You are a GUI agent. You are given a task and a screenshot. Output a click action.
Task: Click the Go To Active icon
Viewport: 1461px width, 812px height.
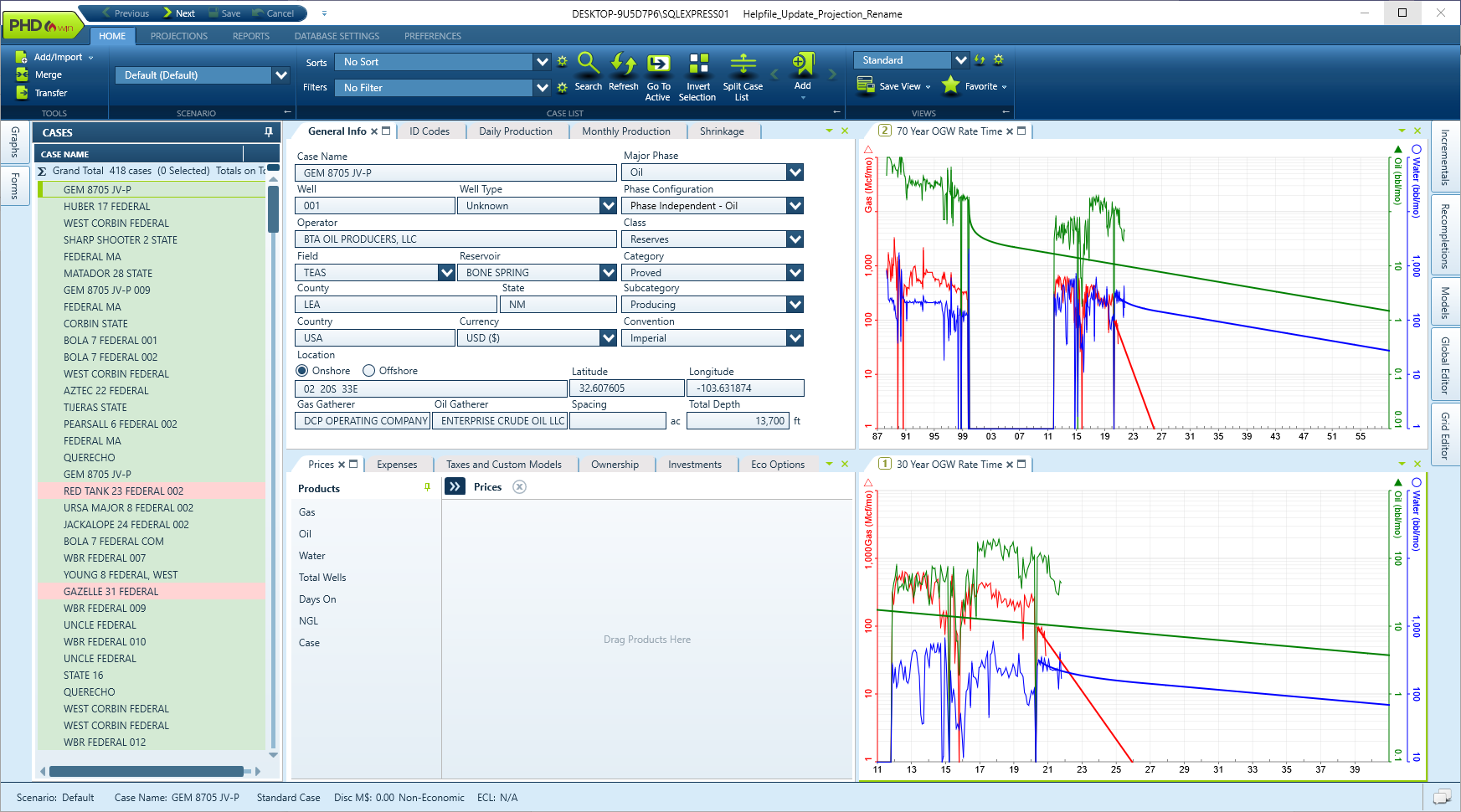[x=658, y=64]
